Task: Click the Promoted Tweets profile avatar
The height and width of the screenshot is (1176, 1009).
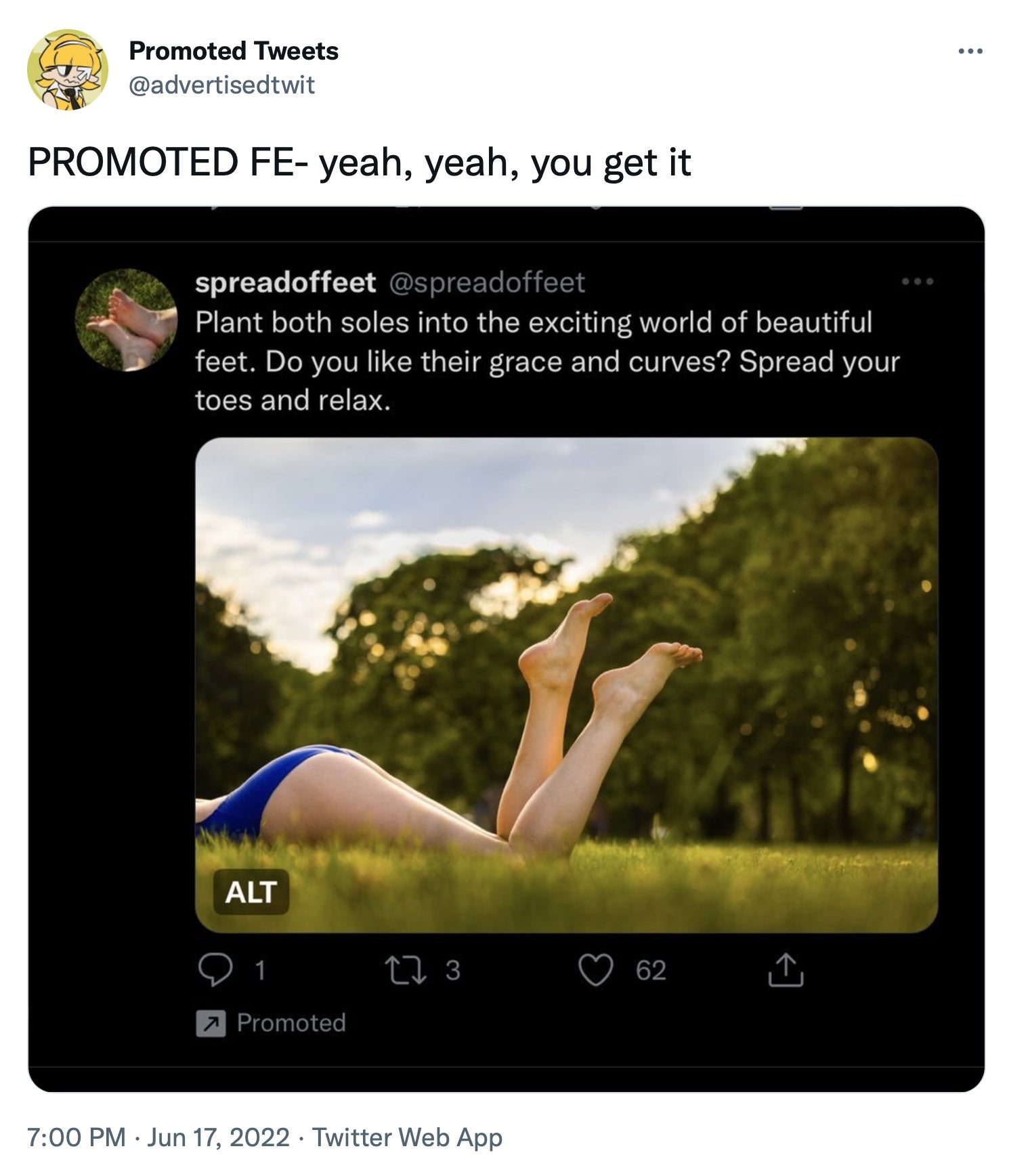Action: click(x=67, y=69)
